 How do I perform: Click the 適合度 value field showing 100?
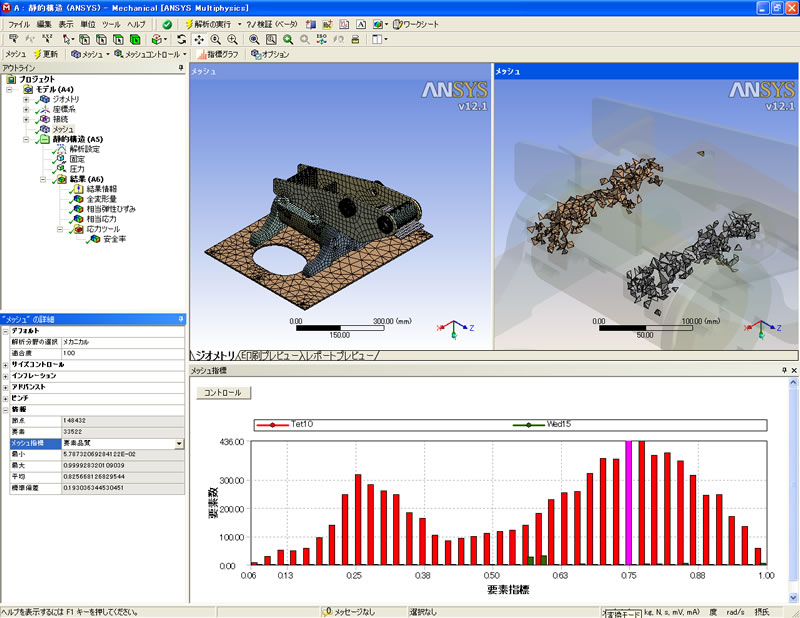point(122,353)
